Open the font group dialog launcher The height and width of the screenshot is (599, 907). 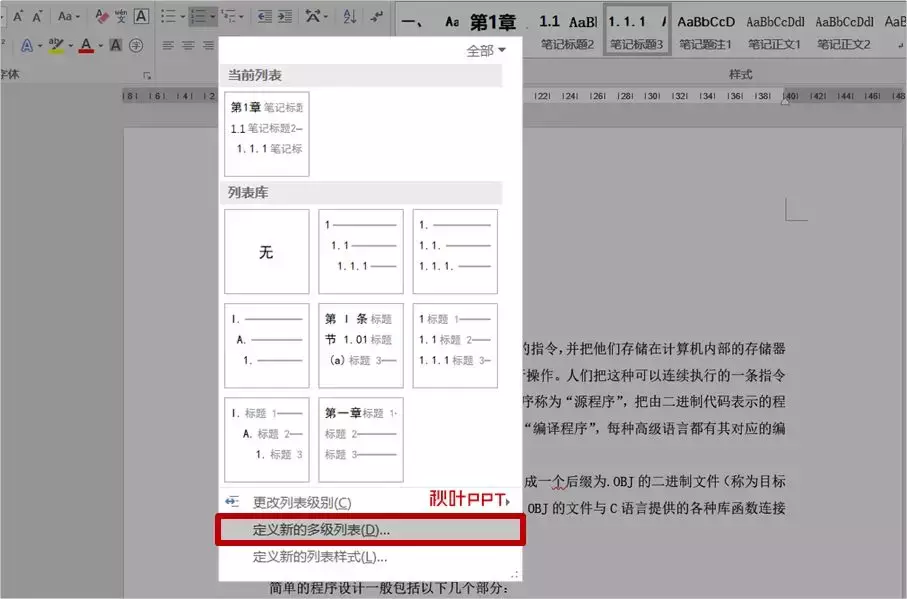147,75
